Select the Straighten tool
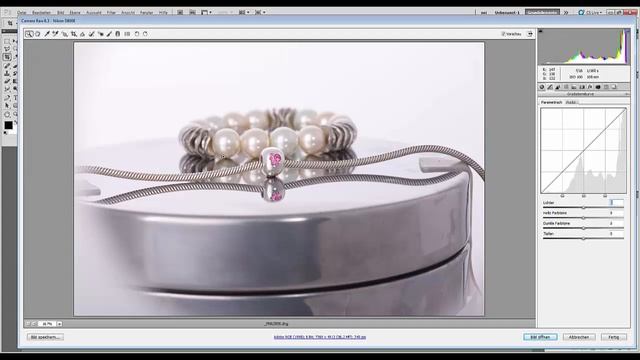The image size is (640, 360). 82,34
